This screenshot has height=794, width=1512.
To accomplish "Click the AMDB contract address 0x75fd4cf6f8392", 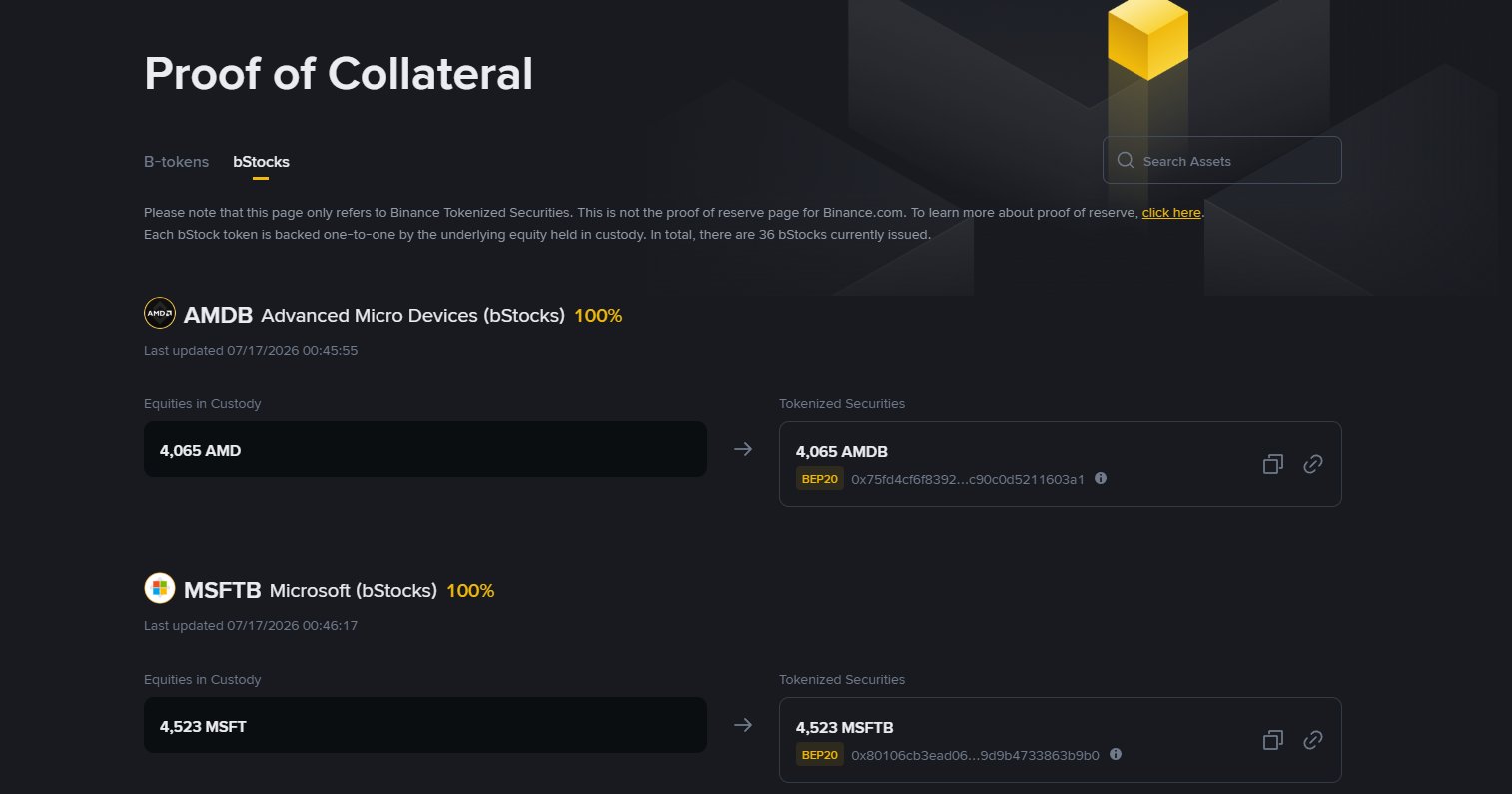I will (968, 479).
